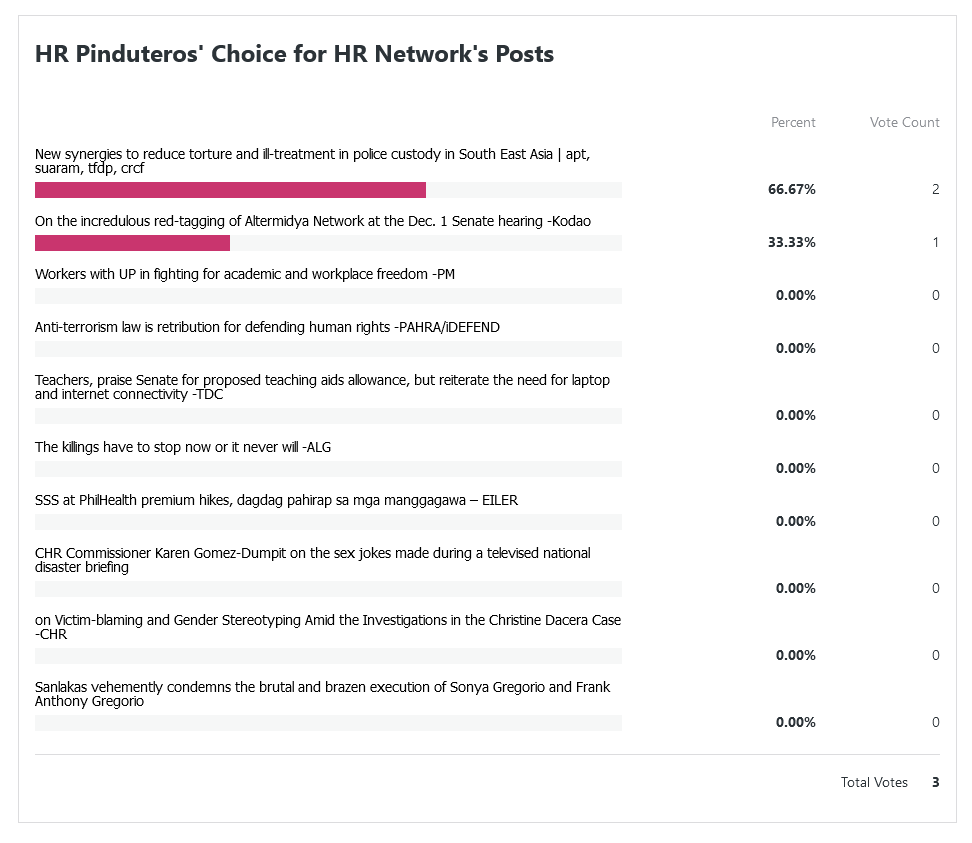
Task: Click the Total Votes label
Action: [x=874, y=783]
